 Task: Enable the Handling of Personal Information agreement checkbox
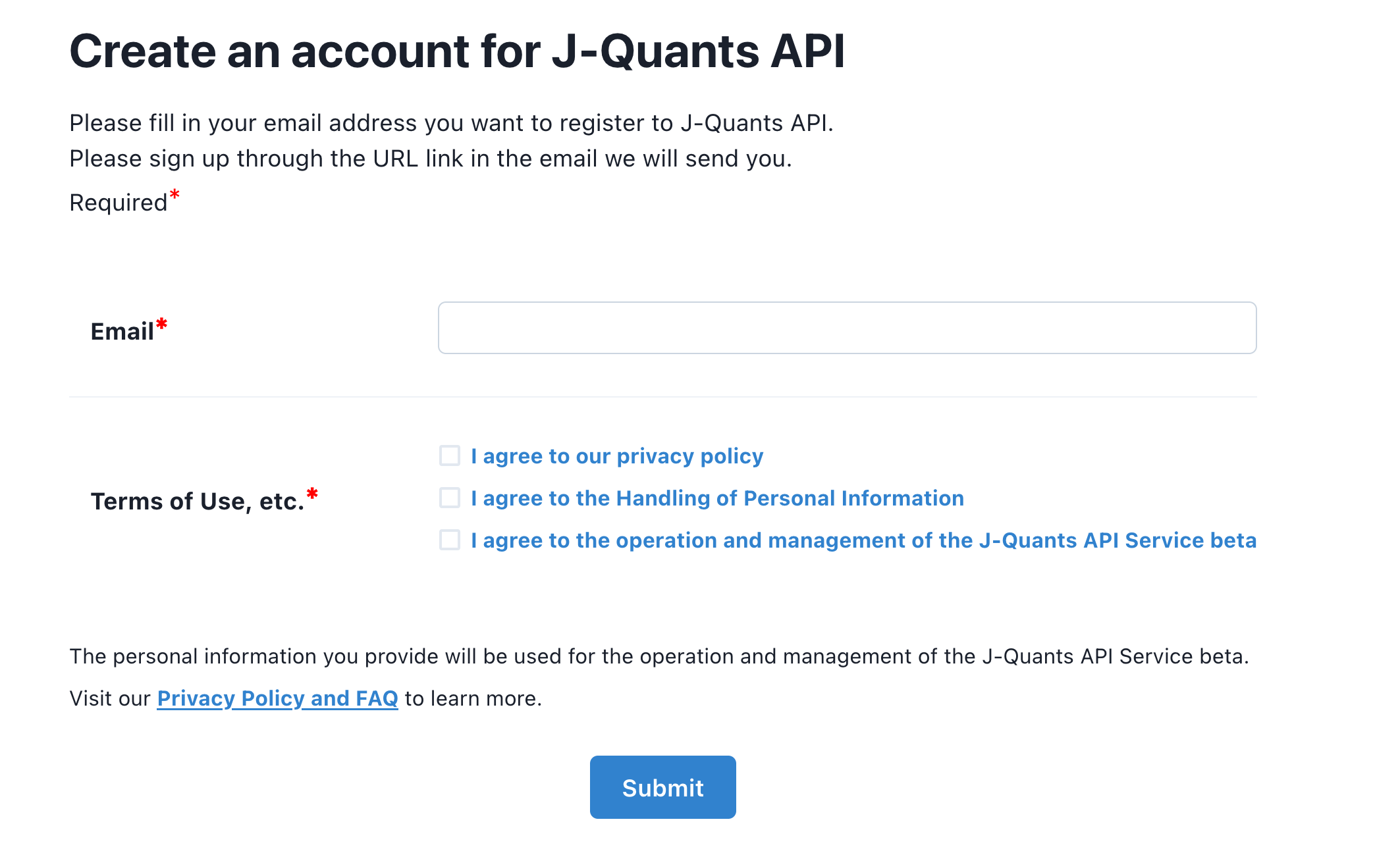tap(450, 498)
